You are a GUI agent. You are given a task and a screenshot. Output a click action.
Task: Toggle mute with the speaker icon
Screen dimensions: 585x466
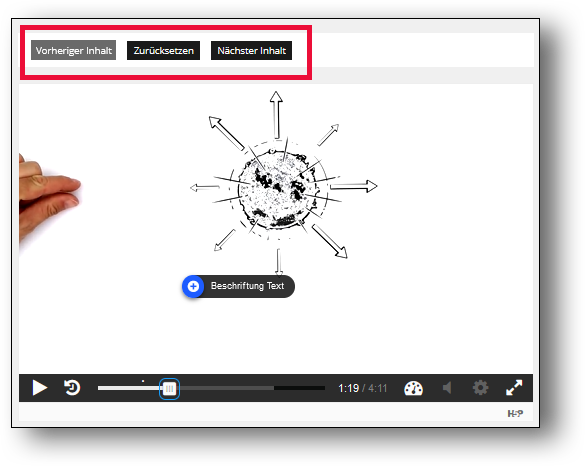[x=447, y=388]
